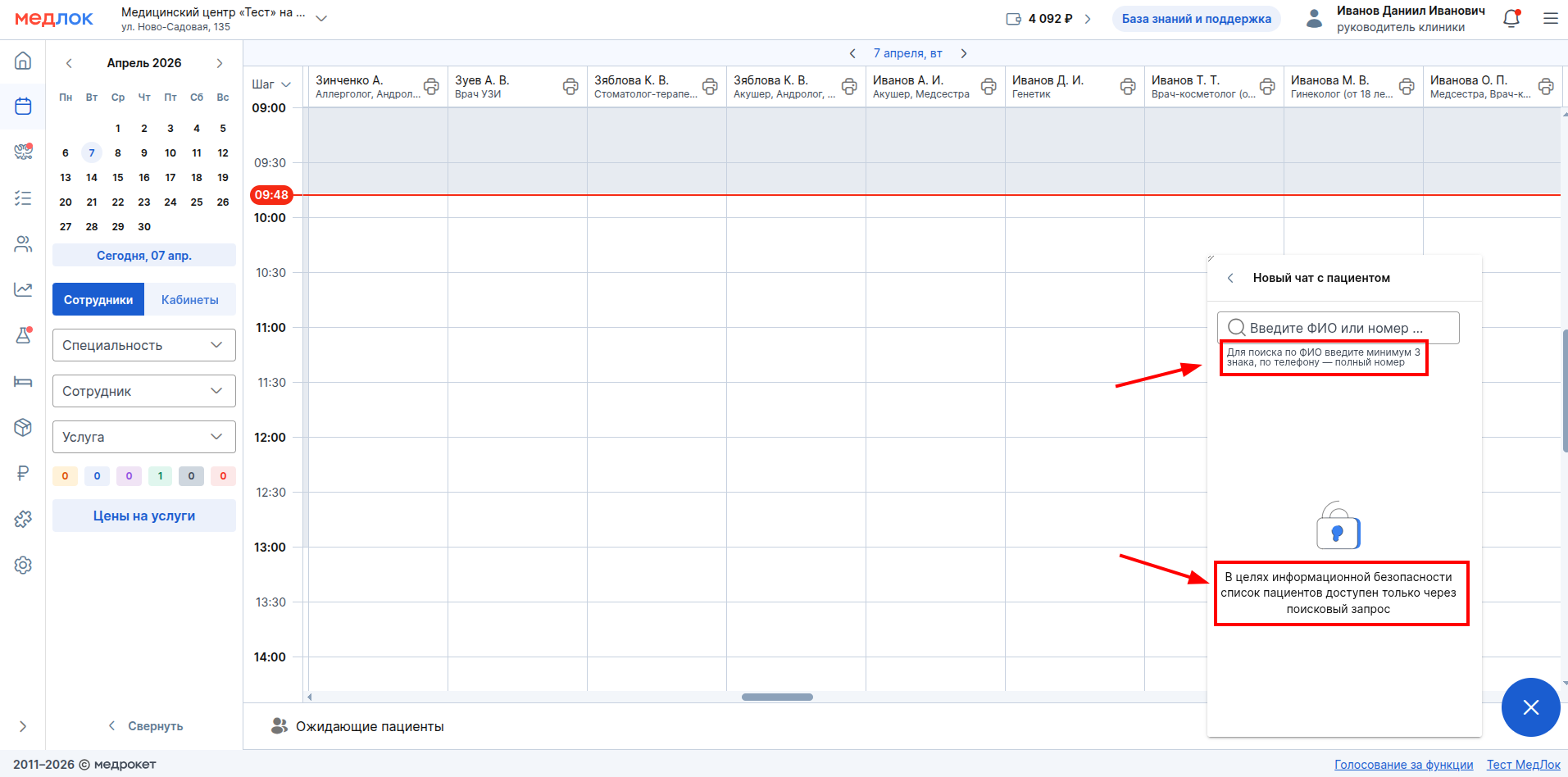Click the patient name search field
The height and width of the screenshot is (777, 1568).
pyautogui.click(x=1338, y=328)
